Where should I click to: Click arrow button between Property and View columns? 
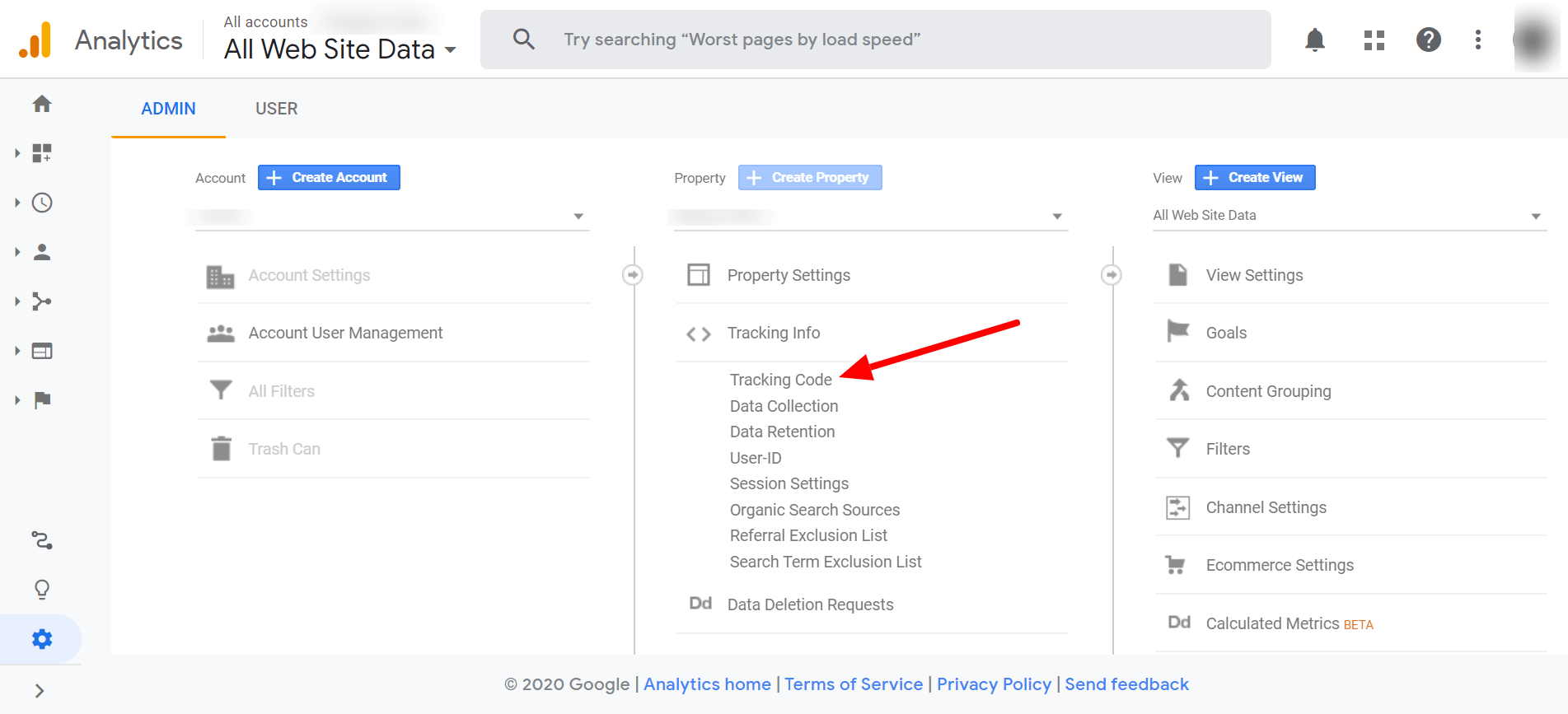[x=1112, y=275]
